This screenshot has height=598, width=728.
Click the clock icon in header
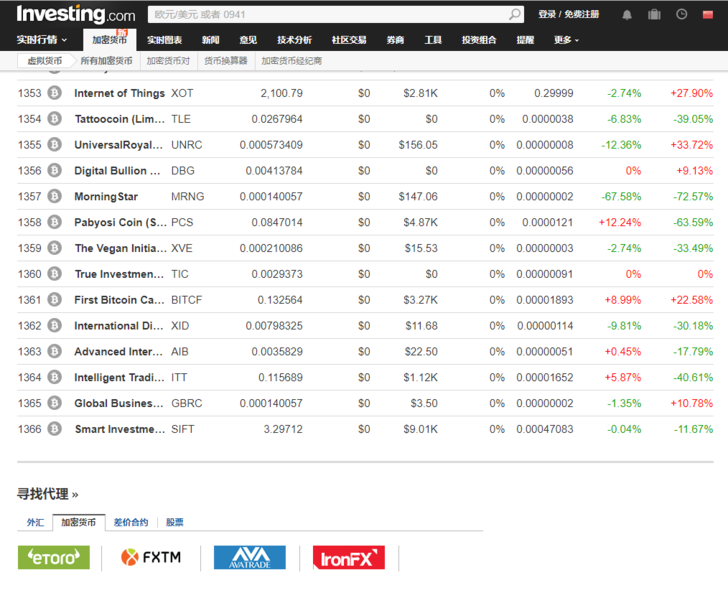pyautogui.click(x=682, y=15)
